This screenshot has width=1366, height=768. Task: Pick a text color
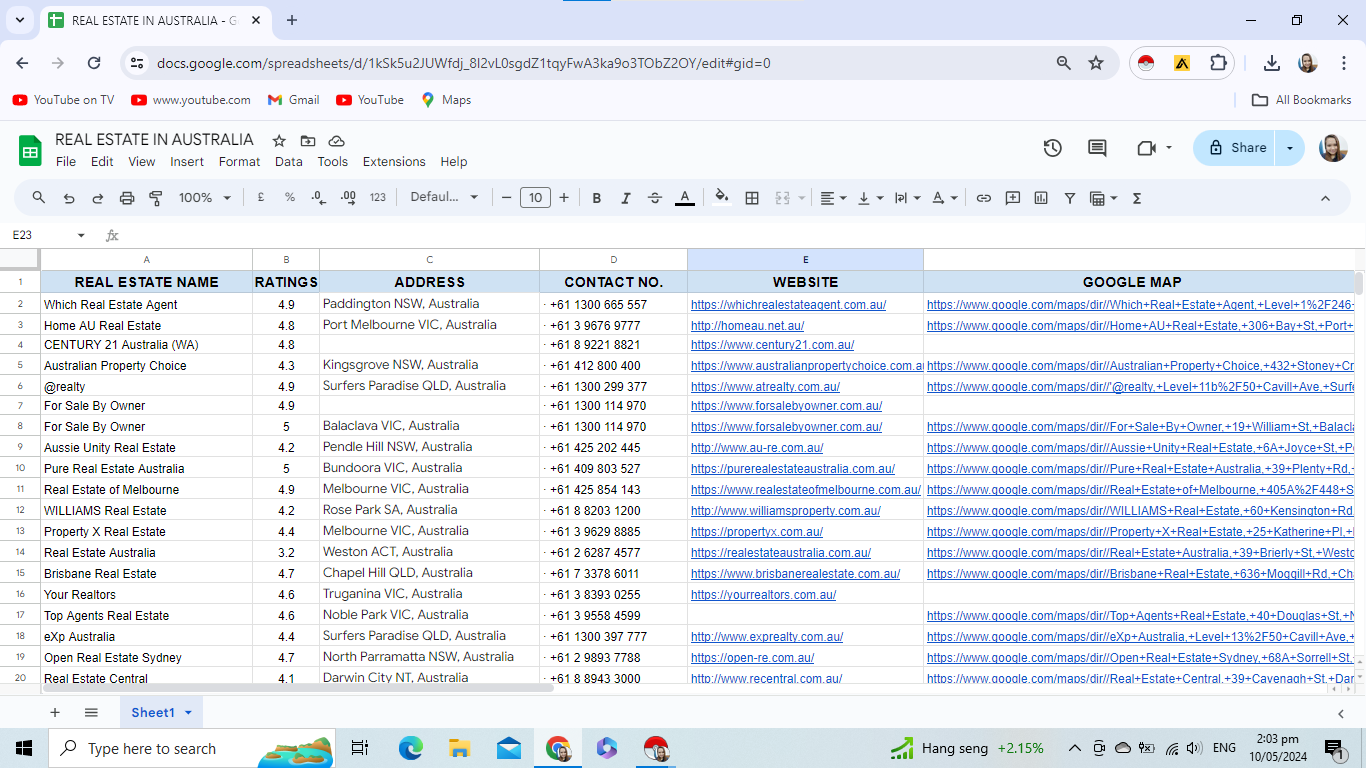(x=684, y=198)
